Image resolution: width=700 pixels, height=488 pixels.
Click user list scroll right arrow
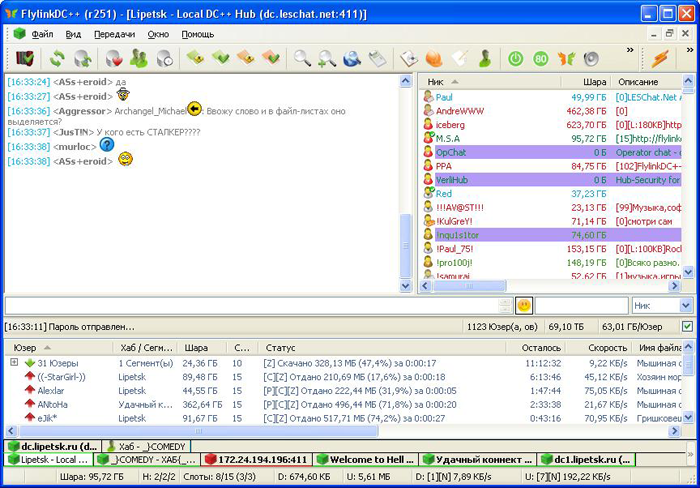(x=675, y=286)
